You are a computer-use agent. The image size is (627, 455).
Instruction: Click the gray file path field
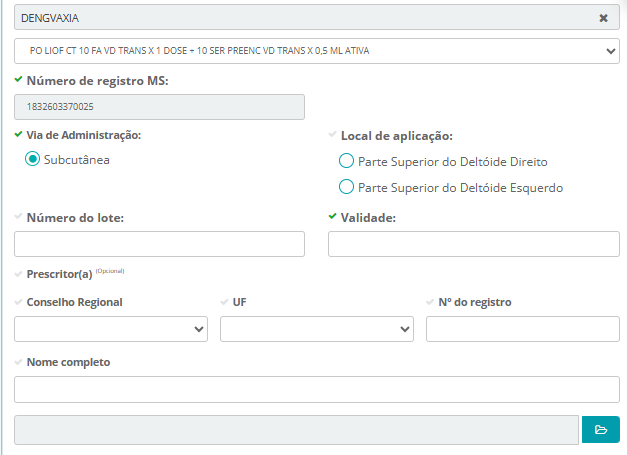(296, 430)
